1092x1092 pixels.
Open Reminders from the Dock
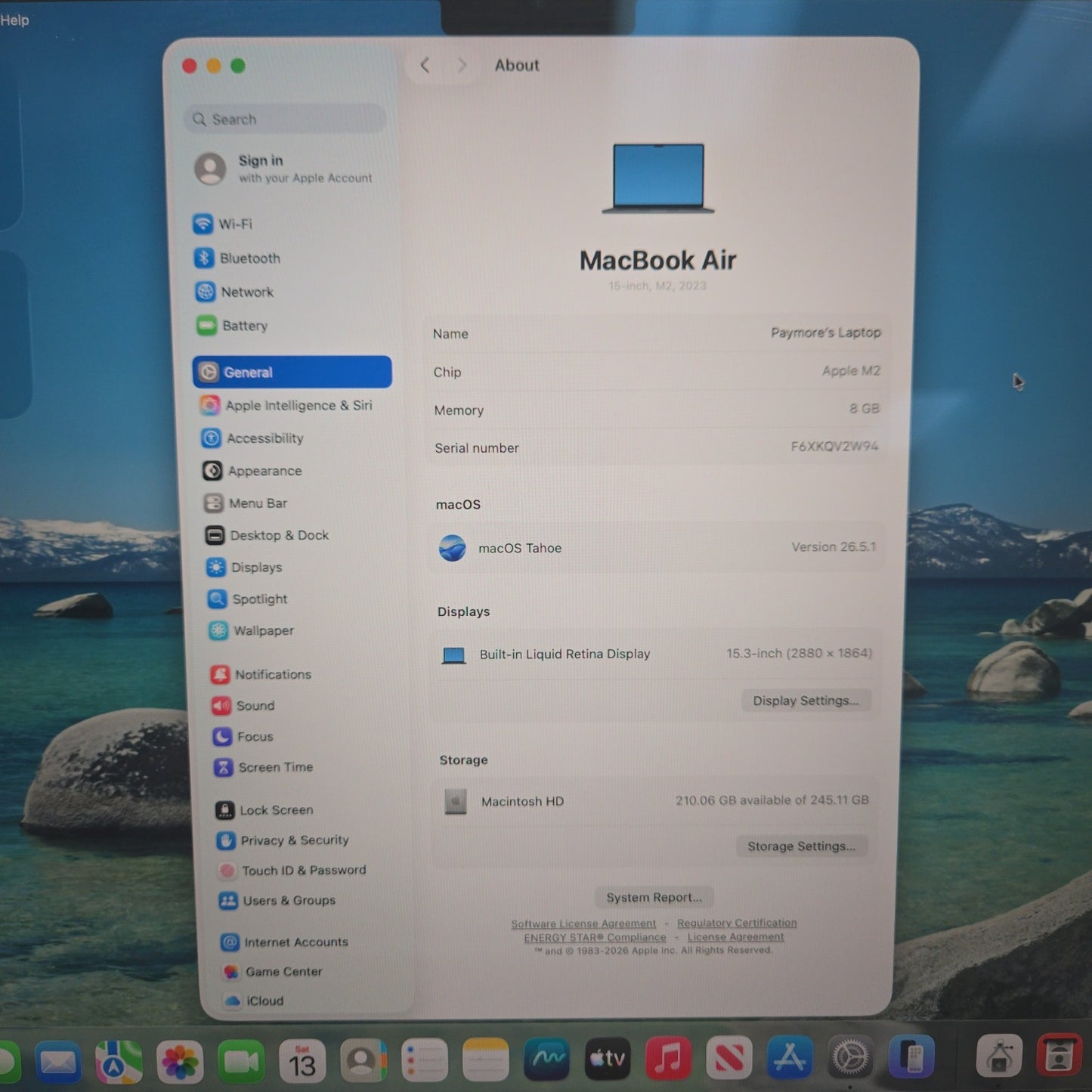425,1061
